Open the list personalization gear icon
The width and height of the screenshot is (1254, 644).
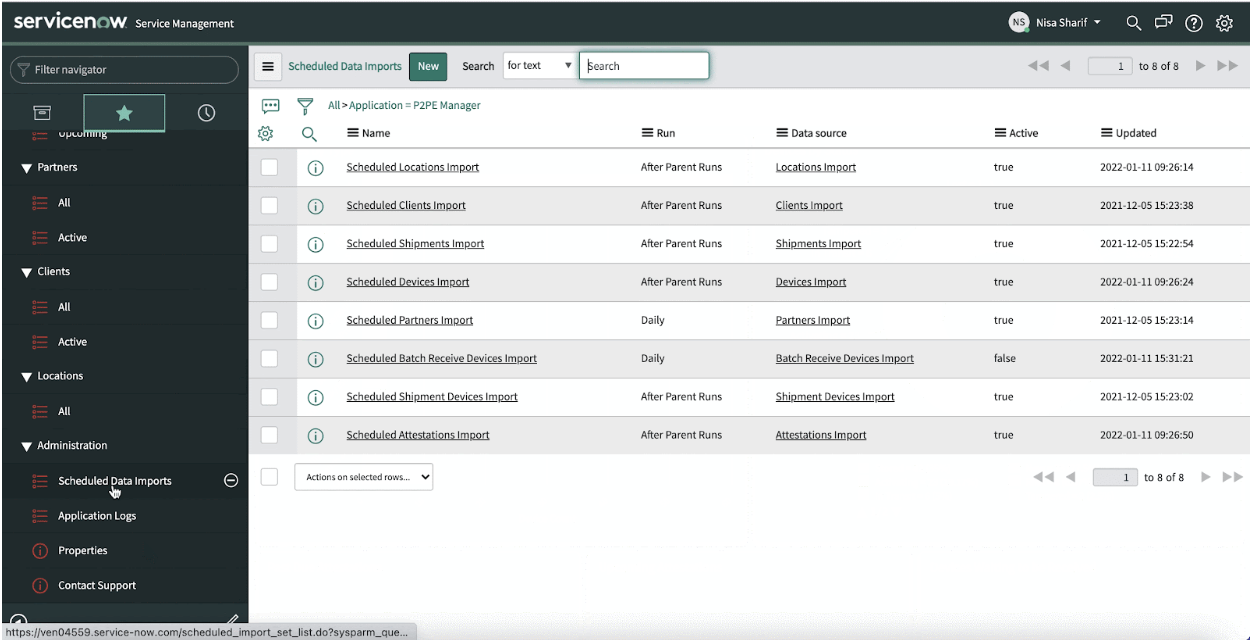click(x=265, y=133)
